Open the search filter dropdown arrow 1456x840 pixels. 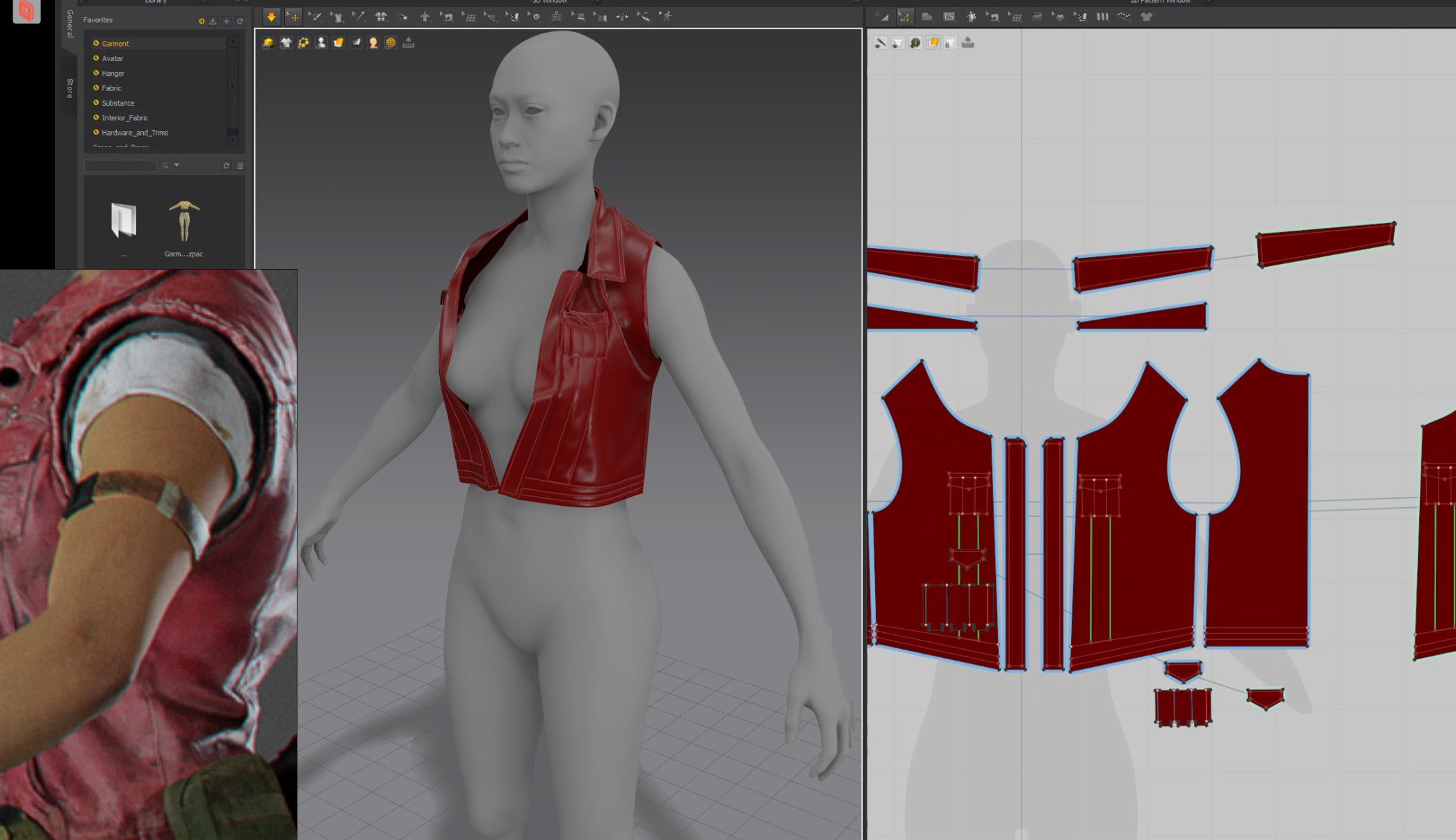point(177,165)
